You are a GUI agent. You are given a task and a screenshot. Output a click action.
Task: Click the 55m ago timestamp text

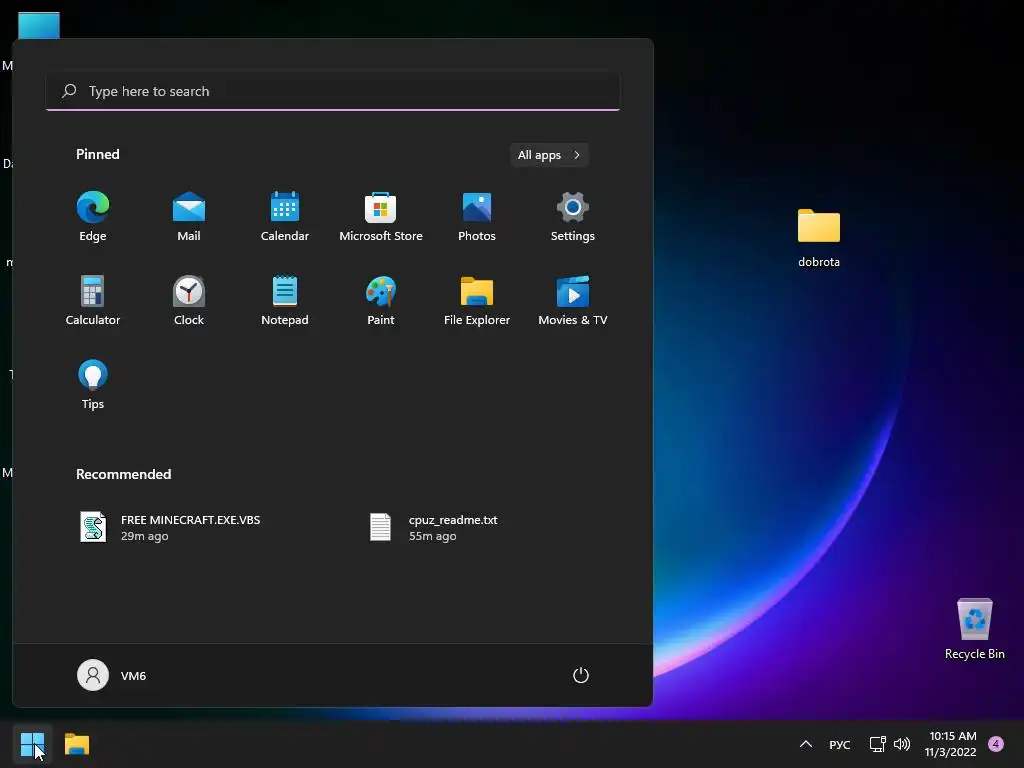point(432,536)
